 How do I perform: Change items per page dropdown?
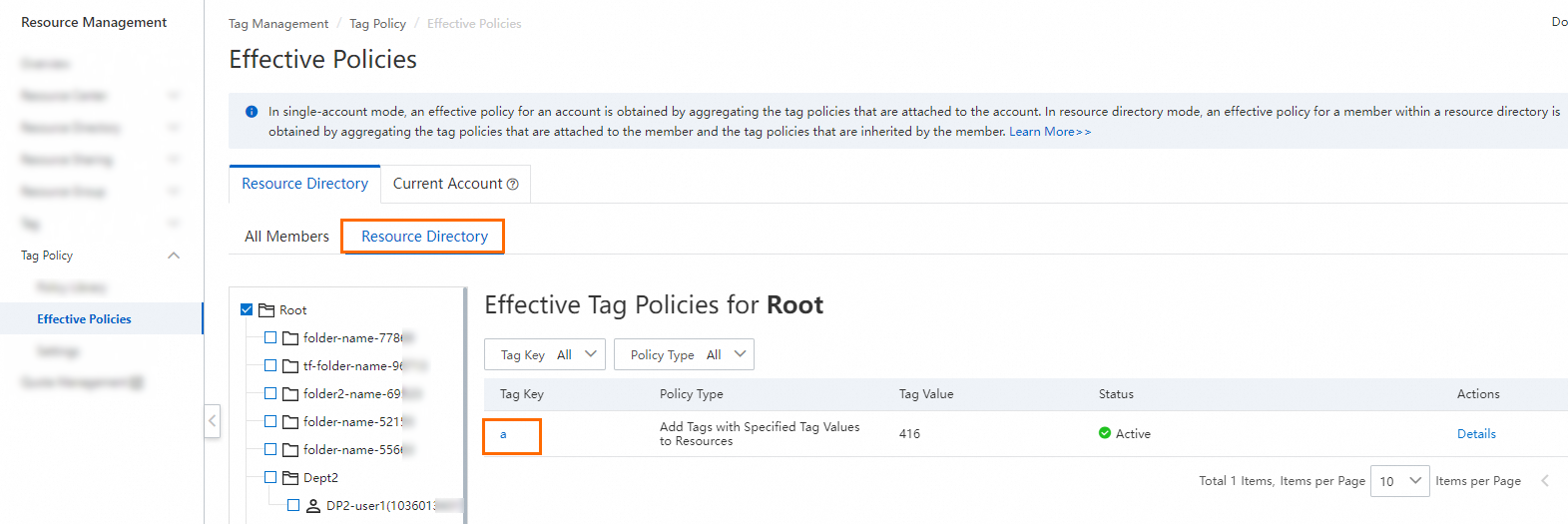pyautogui.click(x=1399, y=481)
